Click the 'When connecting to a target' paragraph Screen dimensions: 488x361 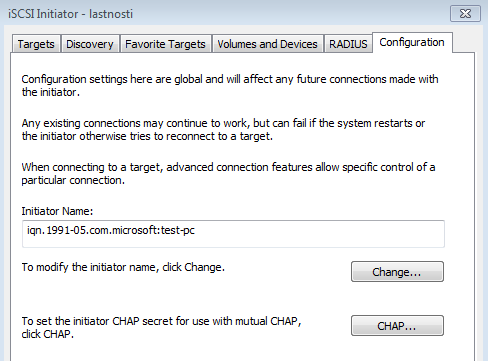pos(228,173)
